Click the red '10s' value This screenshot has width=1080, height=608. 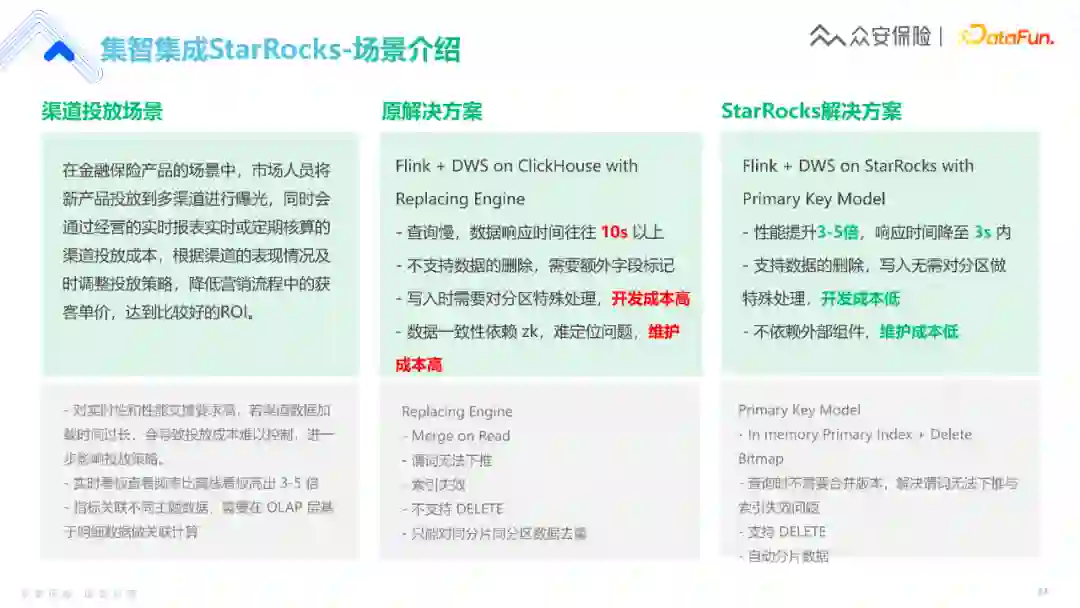(x=614, y=233)
